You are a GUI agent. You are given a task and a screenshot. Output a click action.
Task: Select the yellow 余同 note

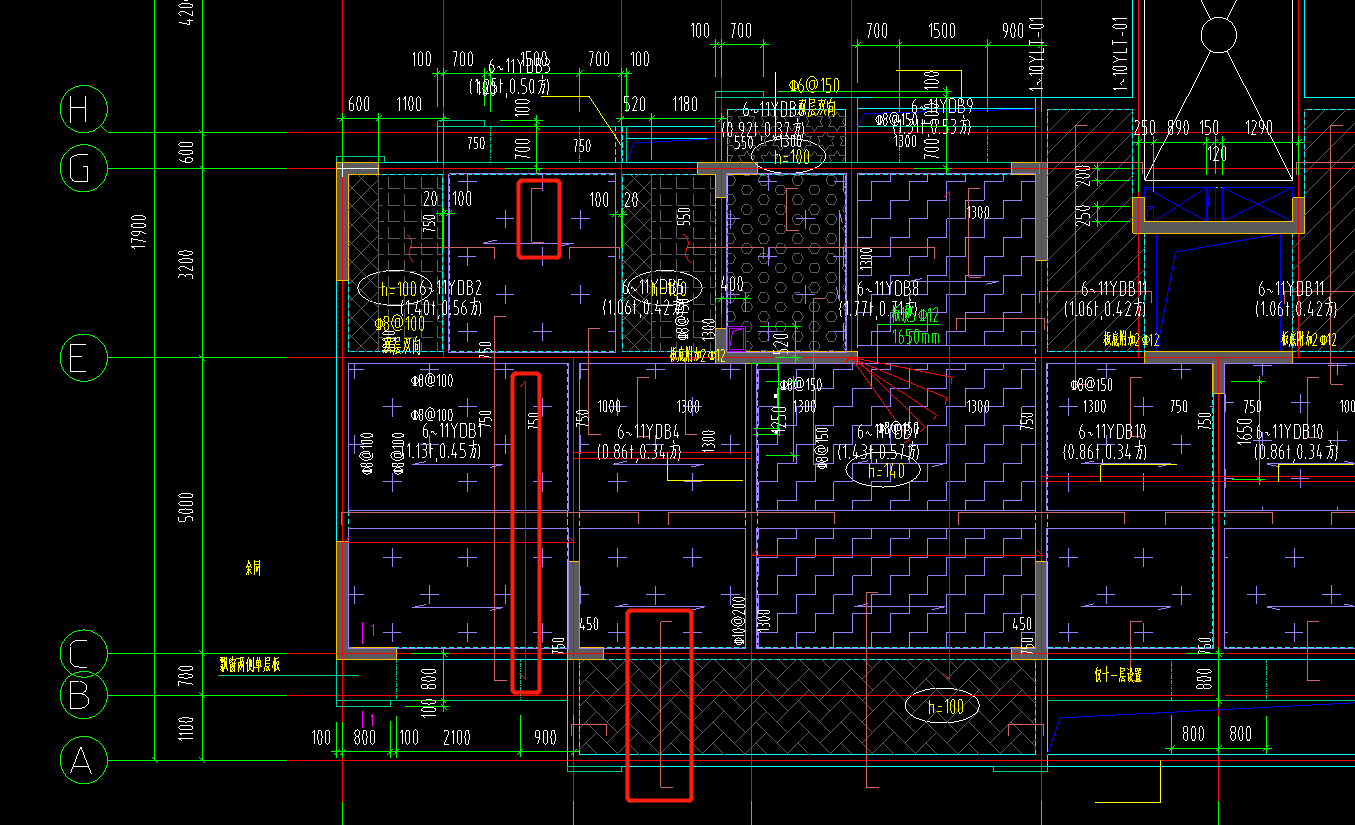pos(252,568)
